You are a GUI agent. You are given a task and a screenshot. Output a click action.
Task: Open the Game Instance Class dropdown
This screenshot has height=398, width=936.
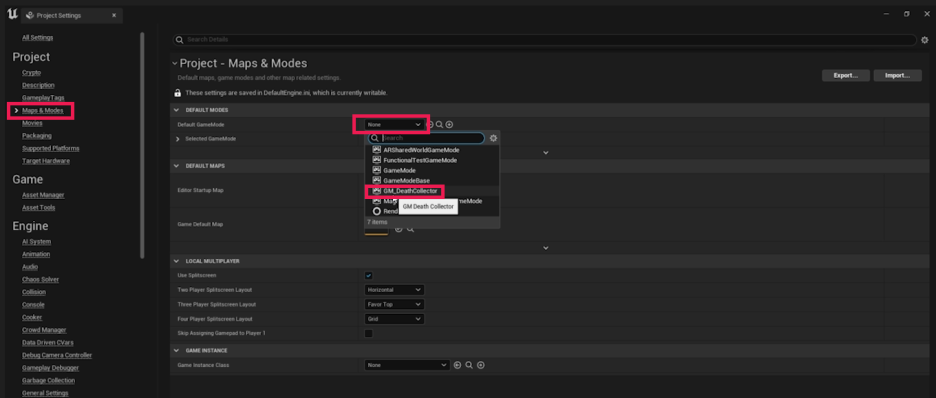[407, 365]
